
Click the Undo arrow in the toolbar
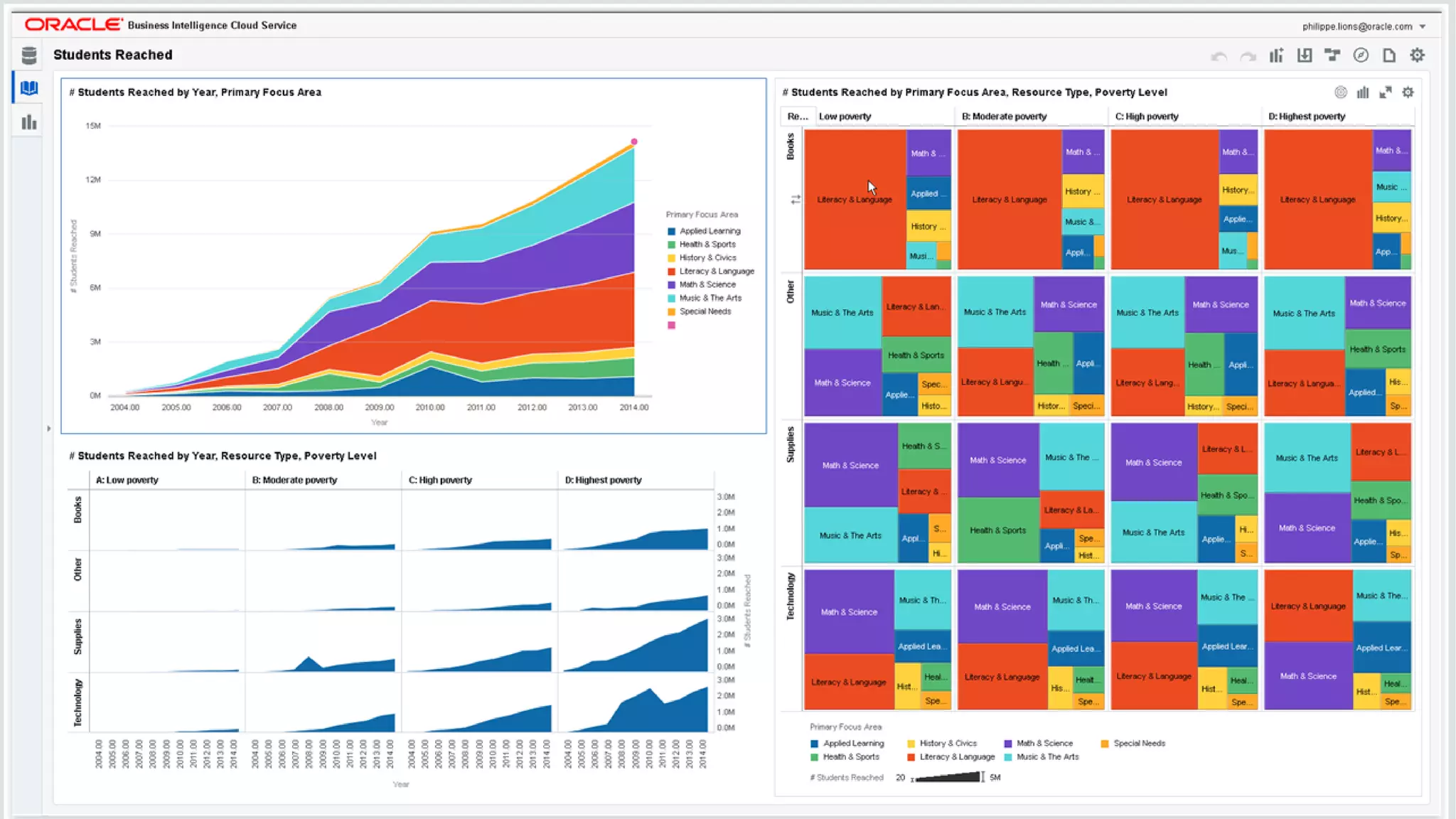(1219, 56)
